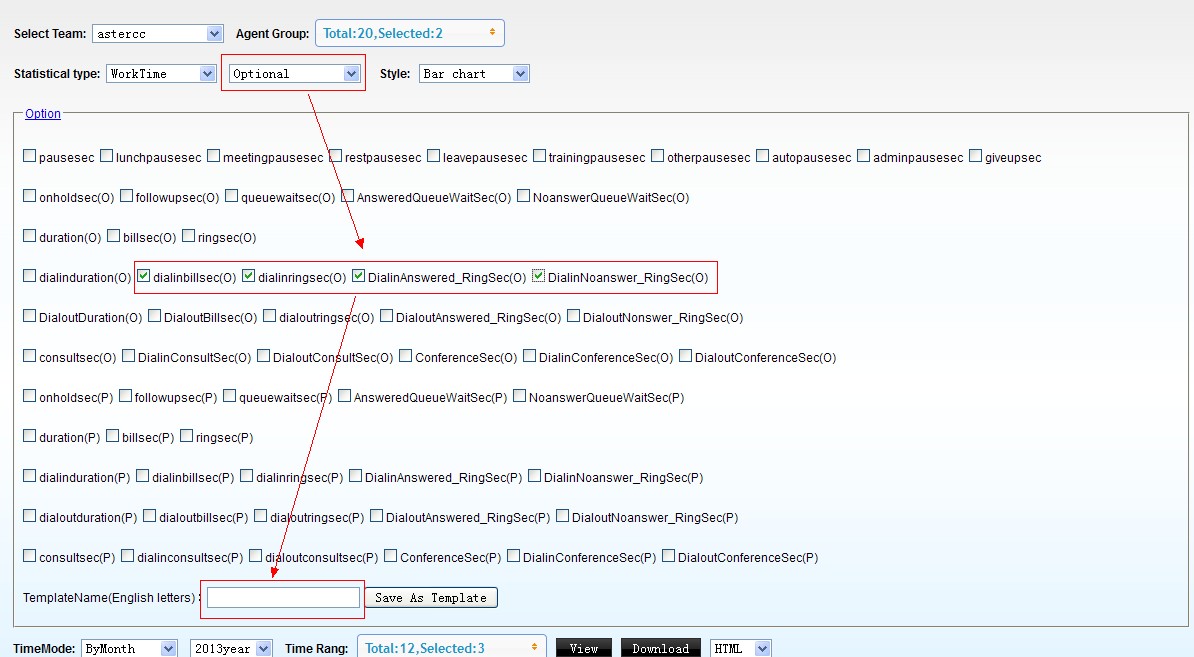Expand the Agent Group multi-select
The height and width of the screenshot is (657, 1194).
click(x=409, y=33)
